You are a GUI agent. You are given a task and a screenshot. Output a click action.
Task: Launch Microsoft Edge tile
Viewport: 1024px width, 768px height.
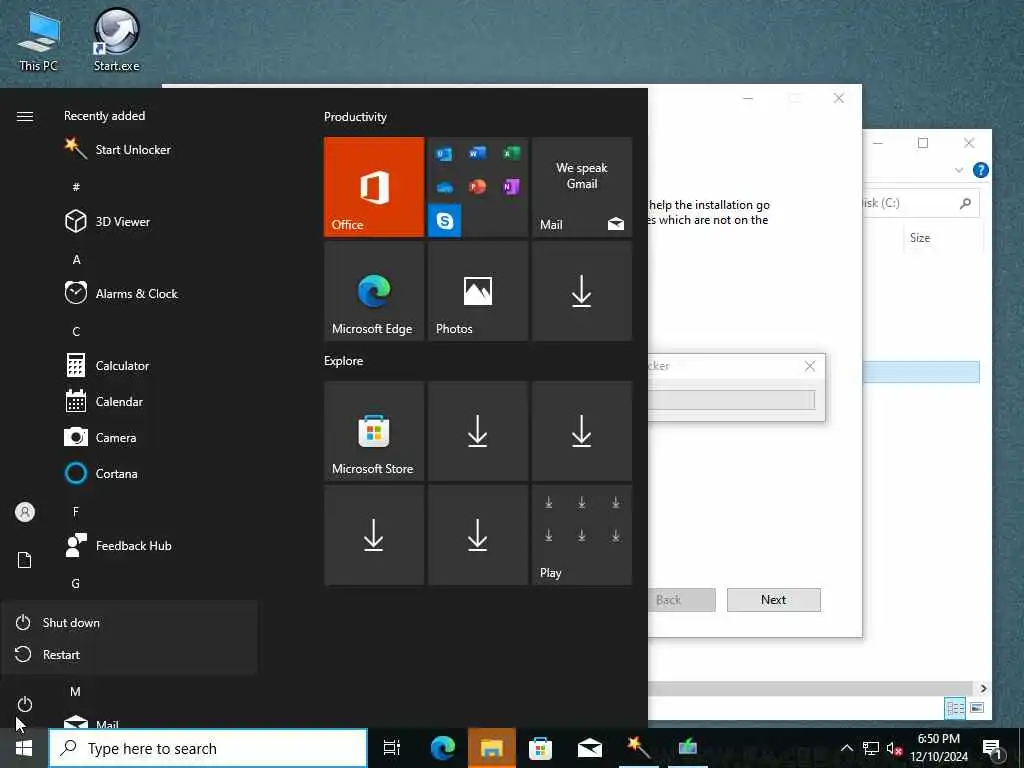coord(374,291)
